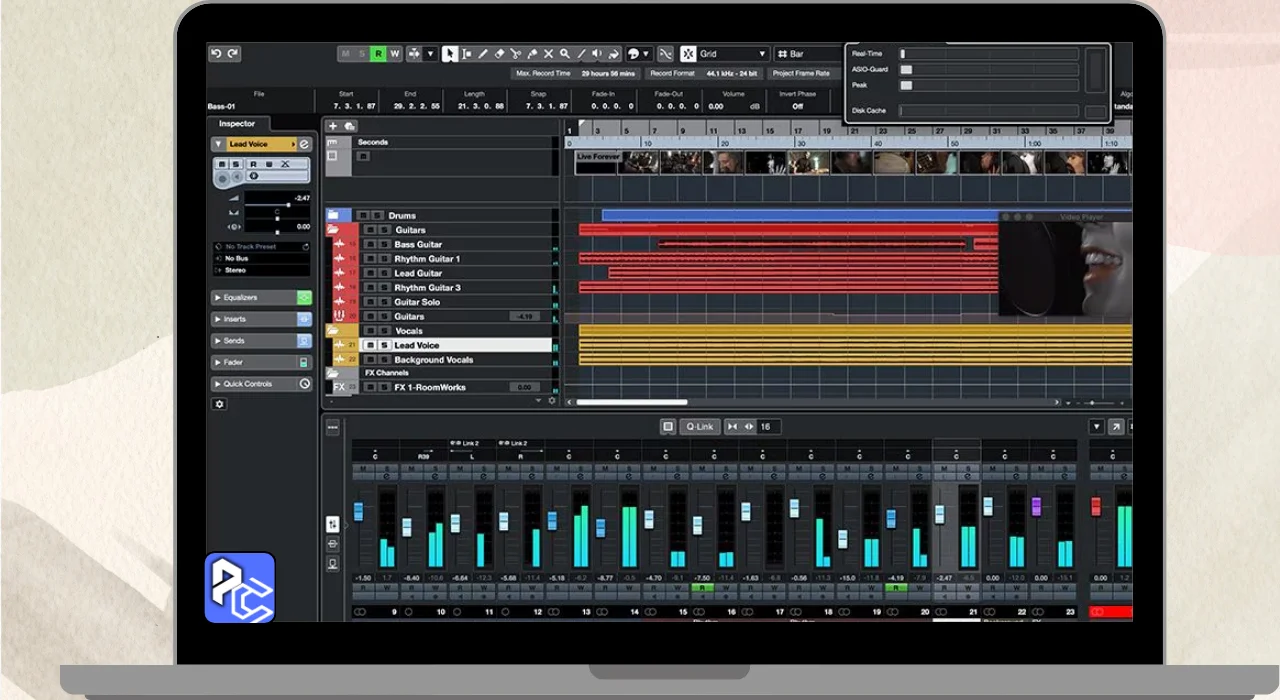Click channel 22 purple fader handle
The width and height of the screenshot is (1280, 700).
click(1036, 506)
